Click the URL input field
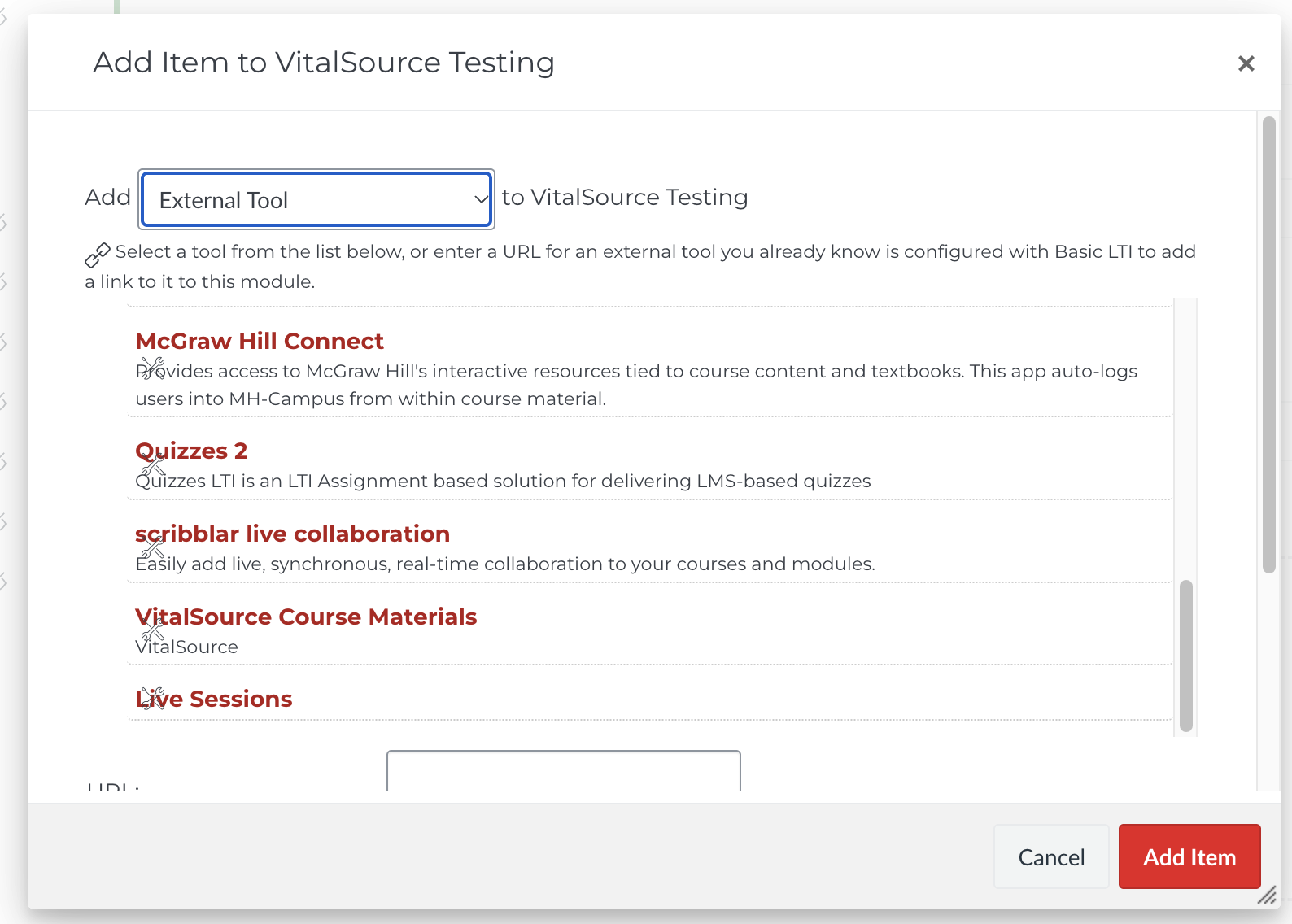 pos(564,771)
